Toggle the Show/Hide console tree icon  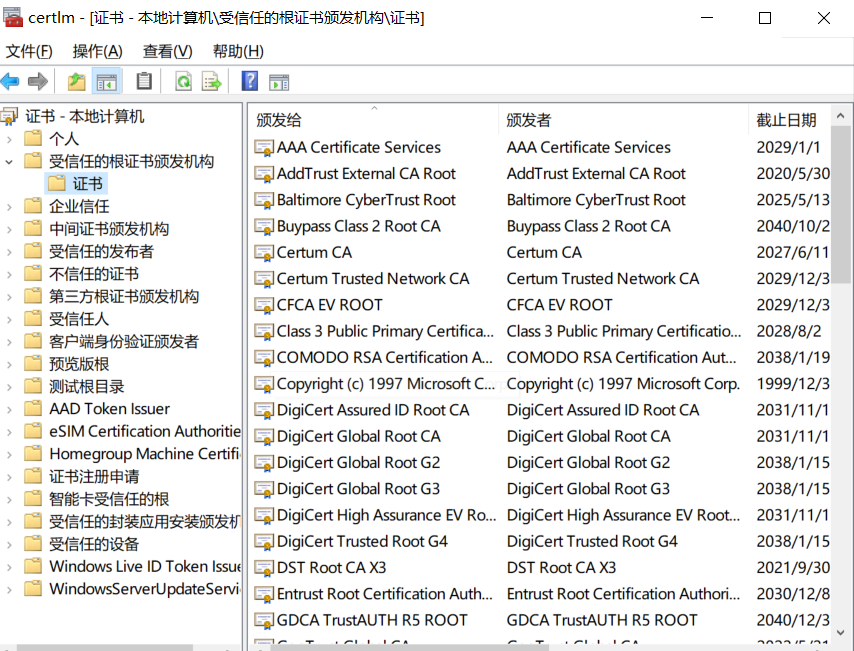(x=106, y=82)
